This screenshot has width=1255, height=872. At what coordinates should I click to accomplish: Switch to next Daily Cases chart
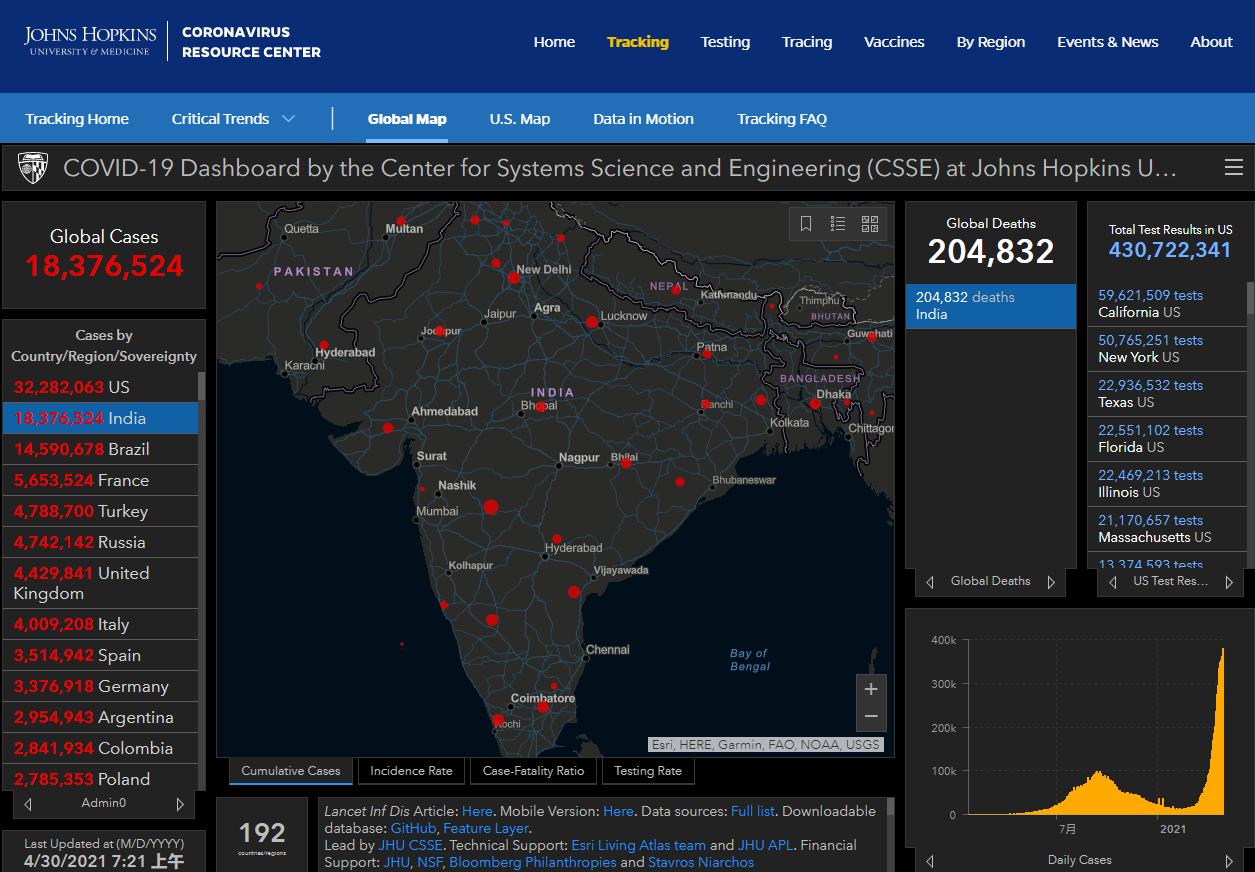[x=1229, y=861]
